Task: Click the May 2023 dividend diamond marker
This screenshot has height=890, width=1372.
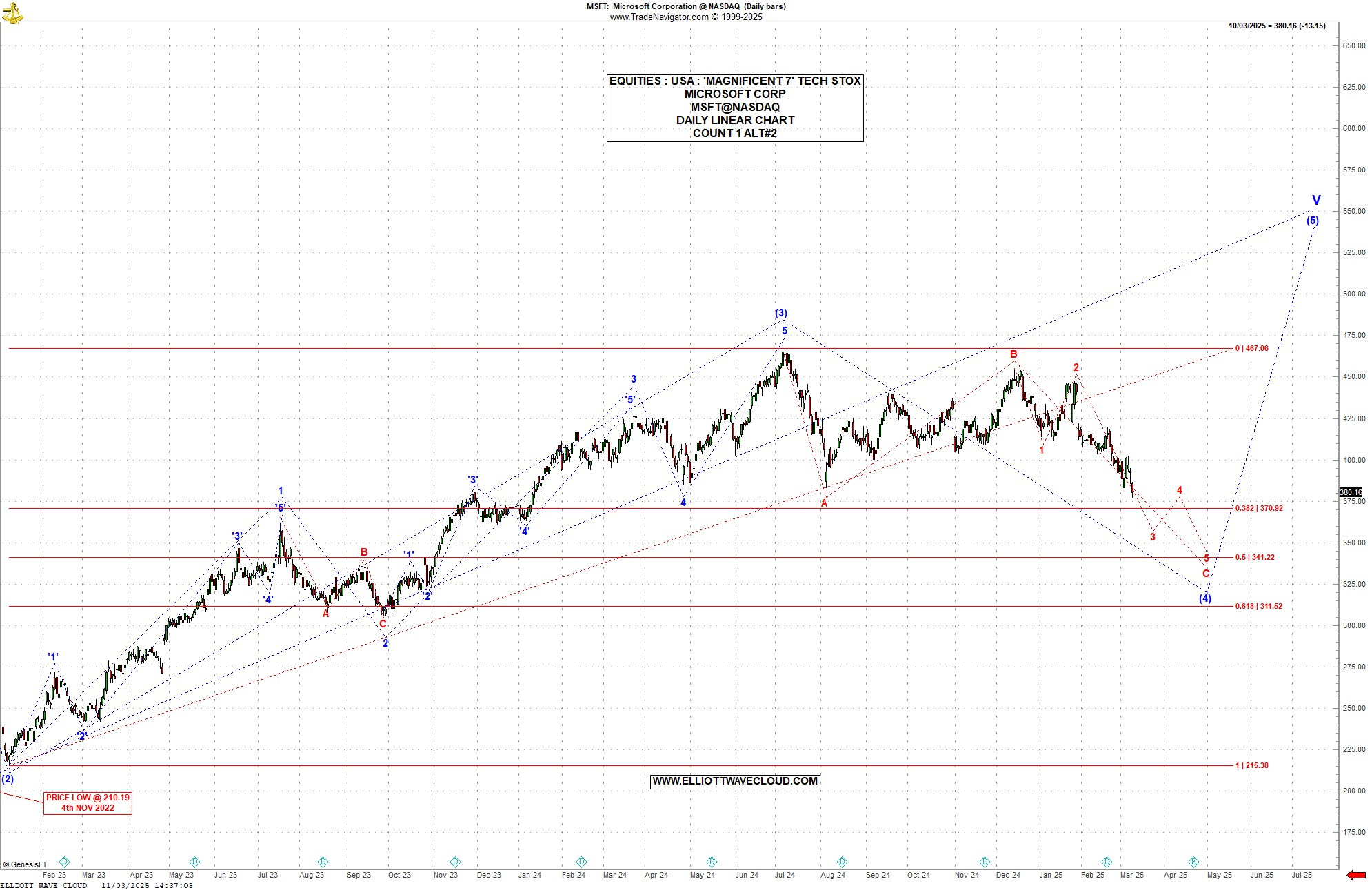Action: (x=194, y=862)
